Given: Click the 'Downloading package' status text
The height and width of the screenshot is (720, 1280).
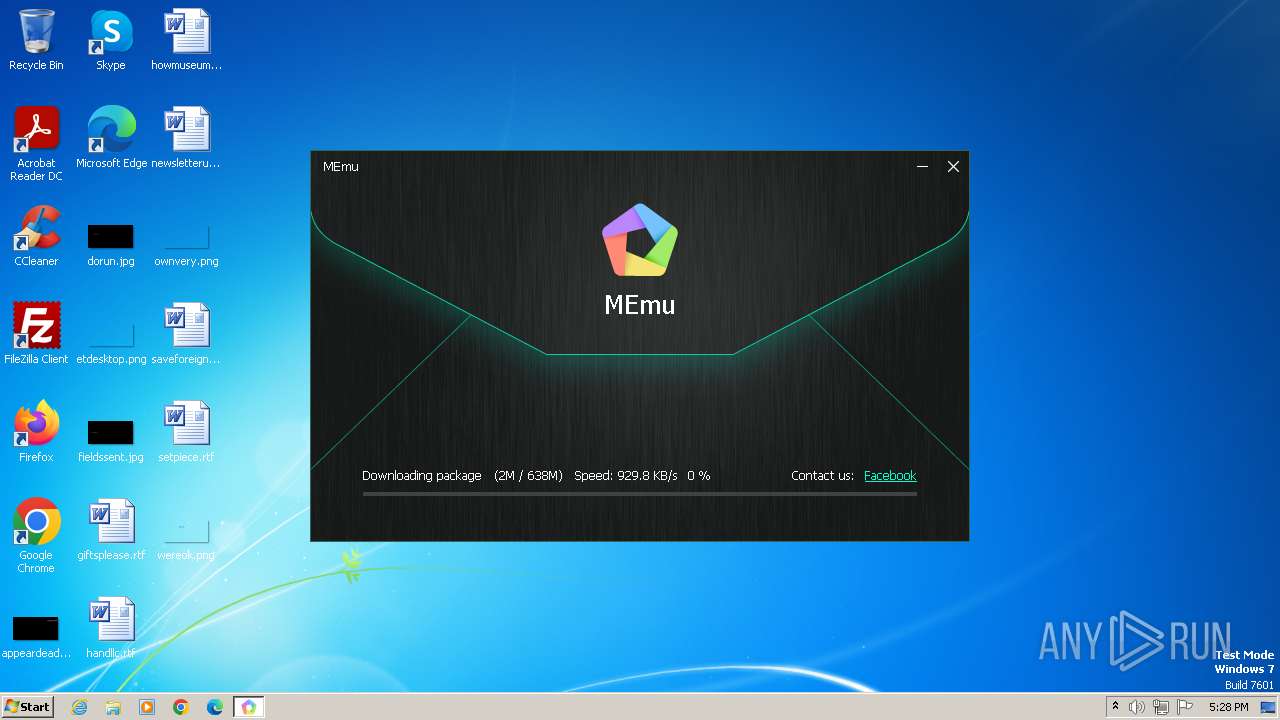Looking at the screenshot, I should coord(422,476).
